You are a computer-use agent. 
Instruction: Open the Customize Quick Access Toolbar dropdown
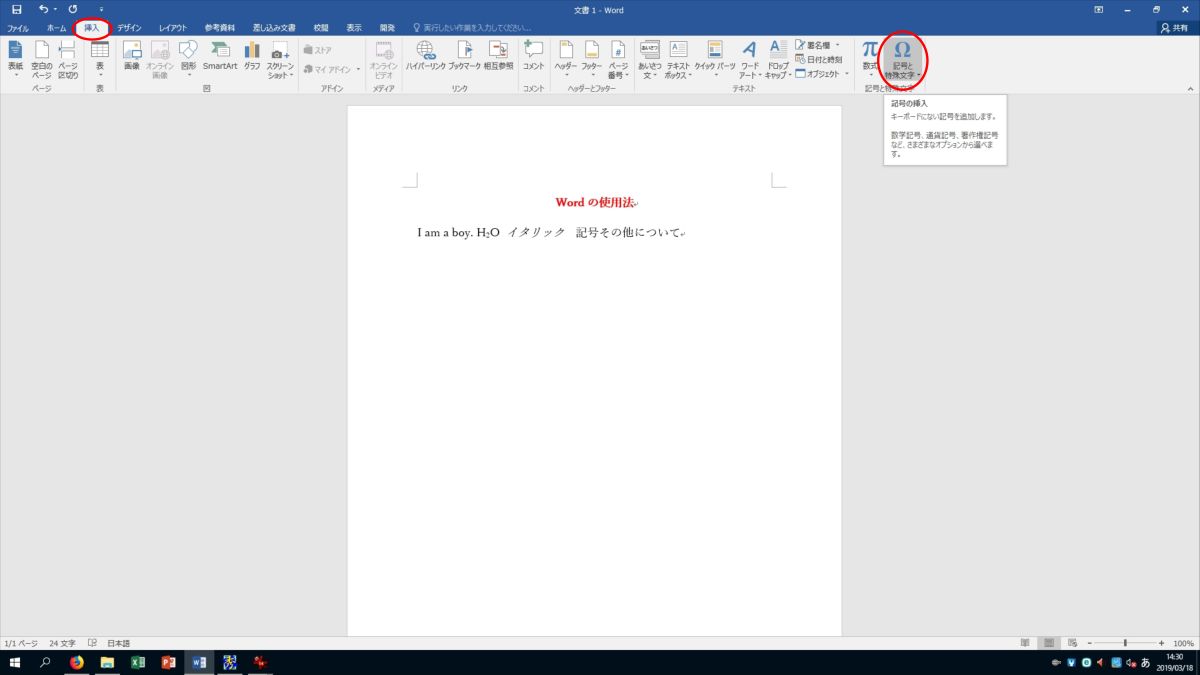(101, 9)
